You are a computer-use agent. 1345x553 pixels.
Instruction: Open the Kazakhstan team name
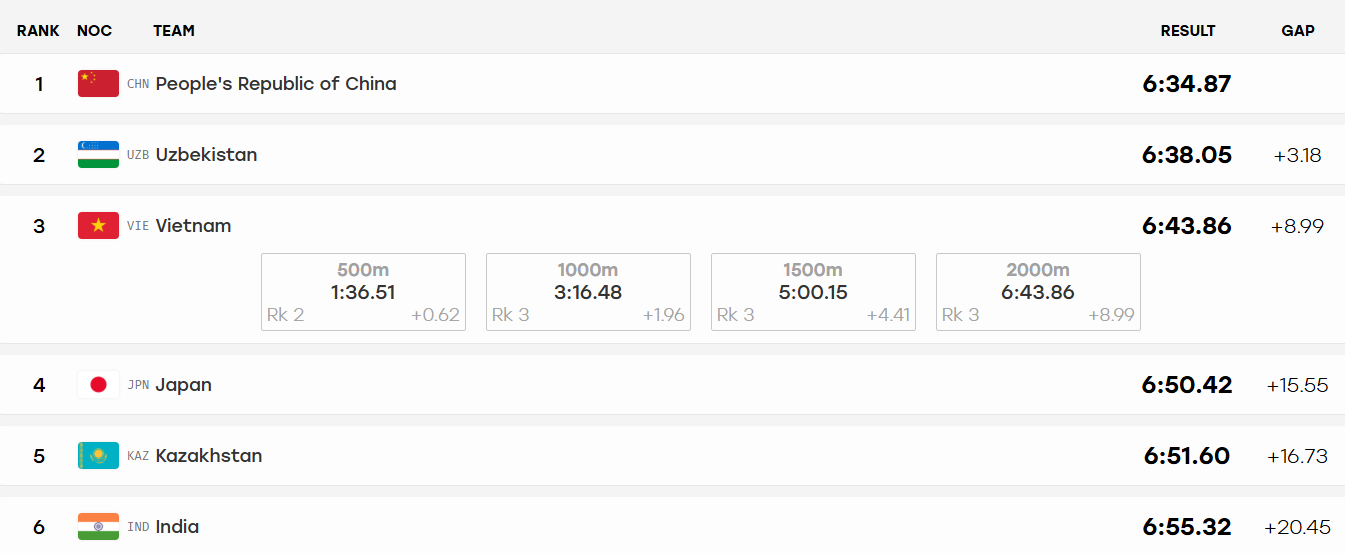click(209, 456)
